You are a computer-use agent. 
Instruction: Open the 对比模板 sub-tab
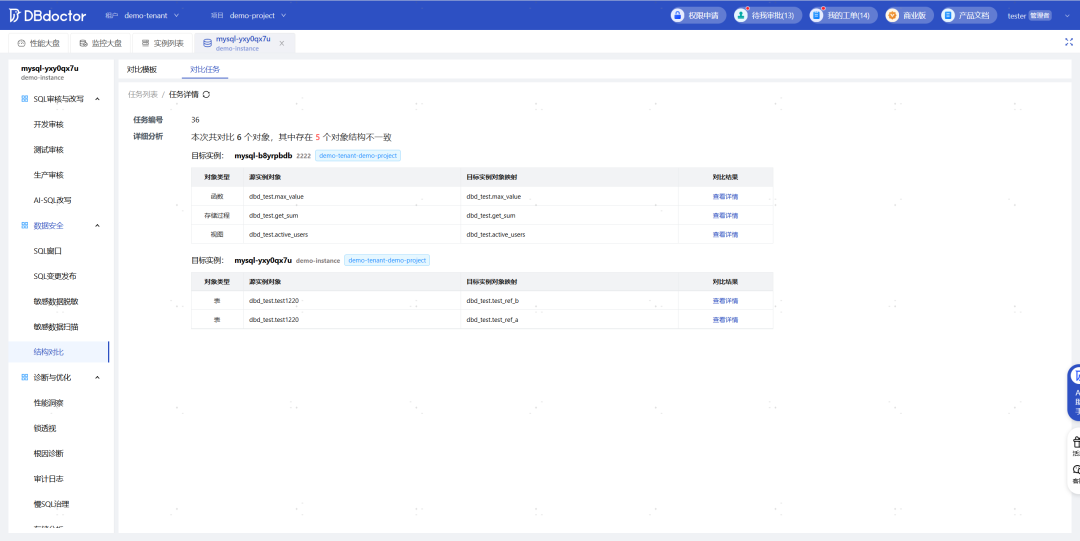pos(142,70)
